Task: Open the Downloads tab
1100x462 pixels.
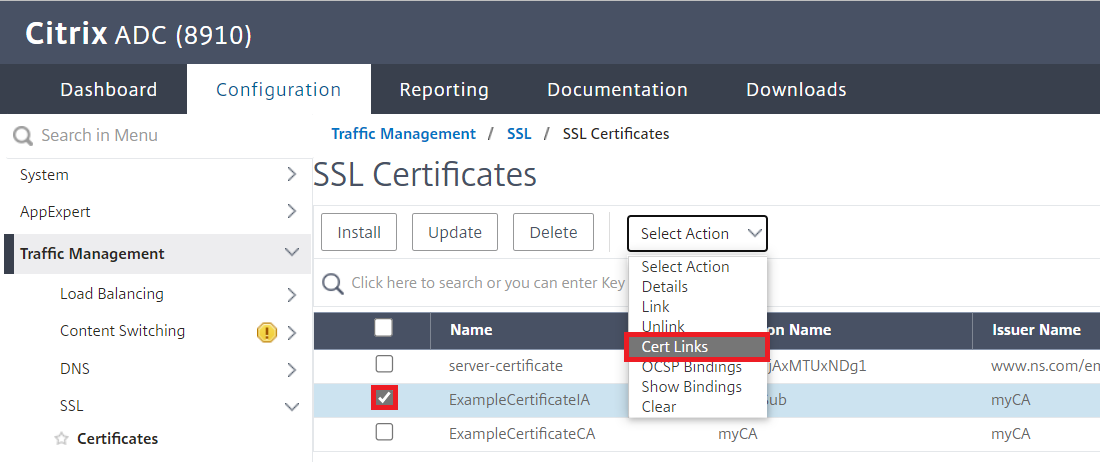Action: pyautogui.click(x=796, y=90)
